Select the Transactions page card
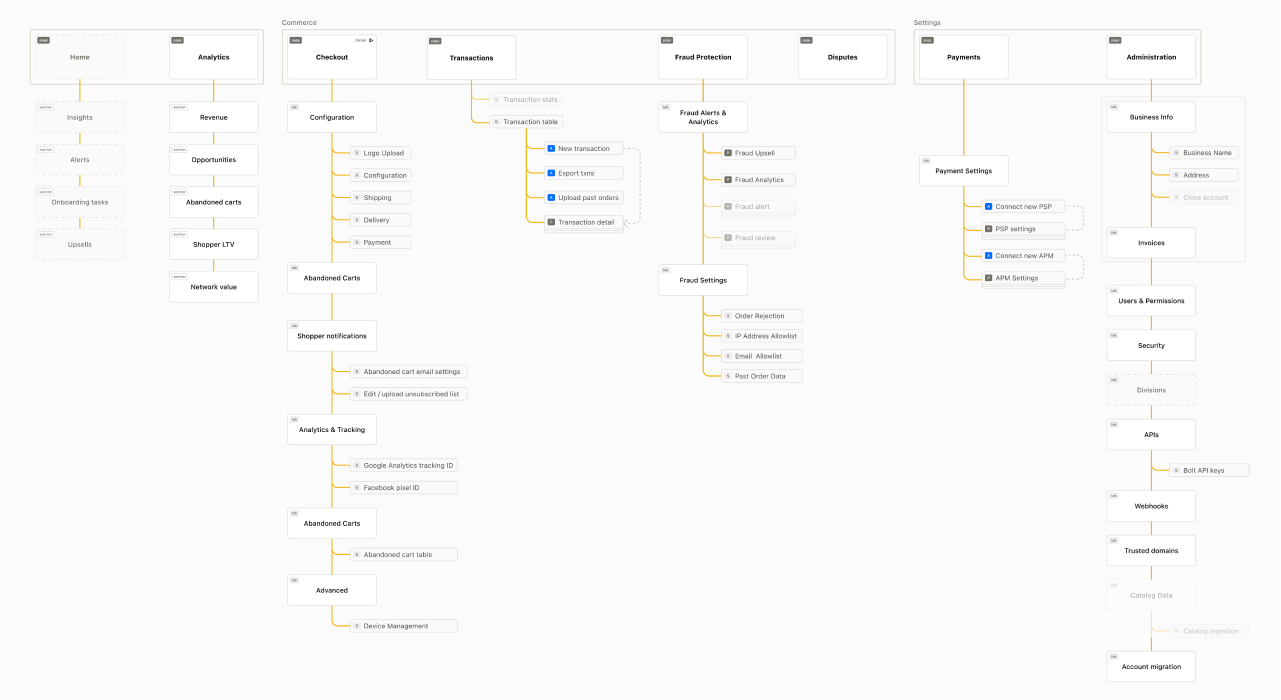1281x700 pixels. coord(471,58)
